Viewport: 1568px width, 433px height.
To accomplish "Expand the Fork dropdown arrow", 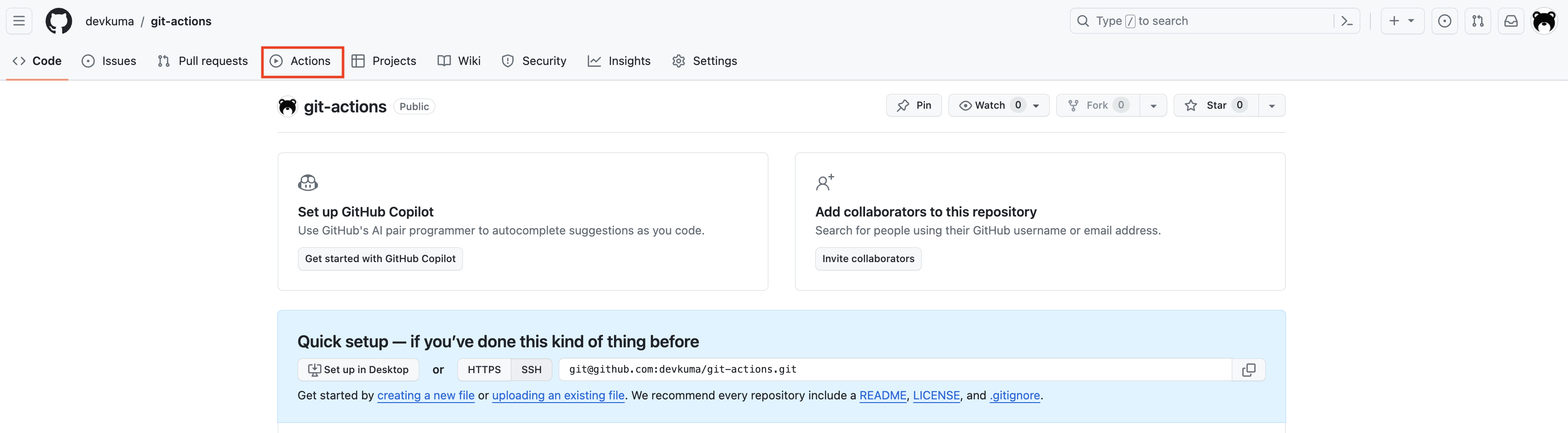I will coord(1153,105).
